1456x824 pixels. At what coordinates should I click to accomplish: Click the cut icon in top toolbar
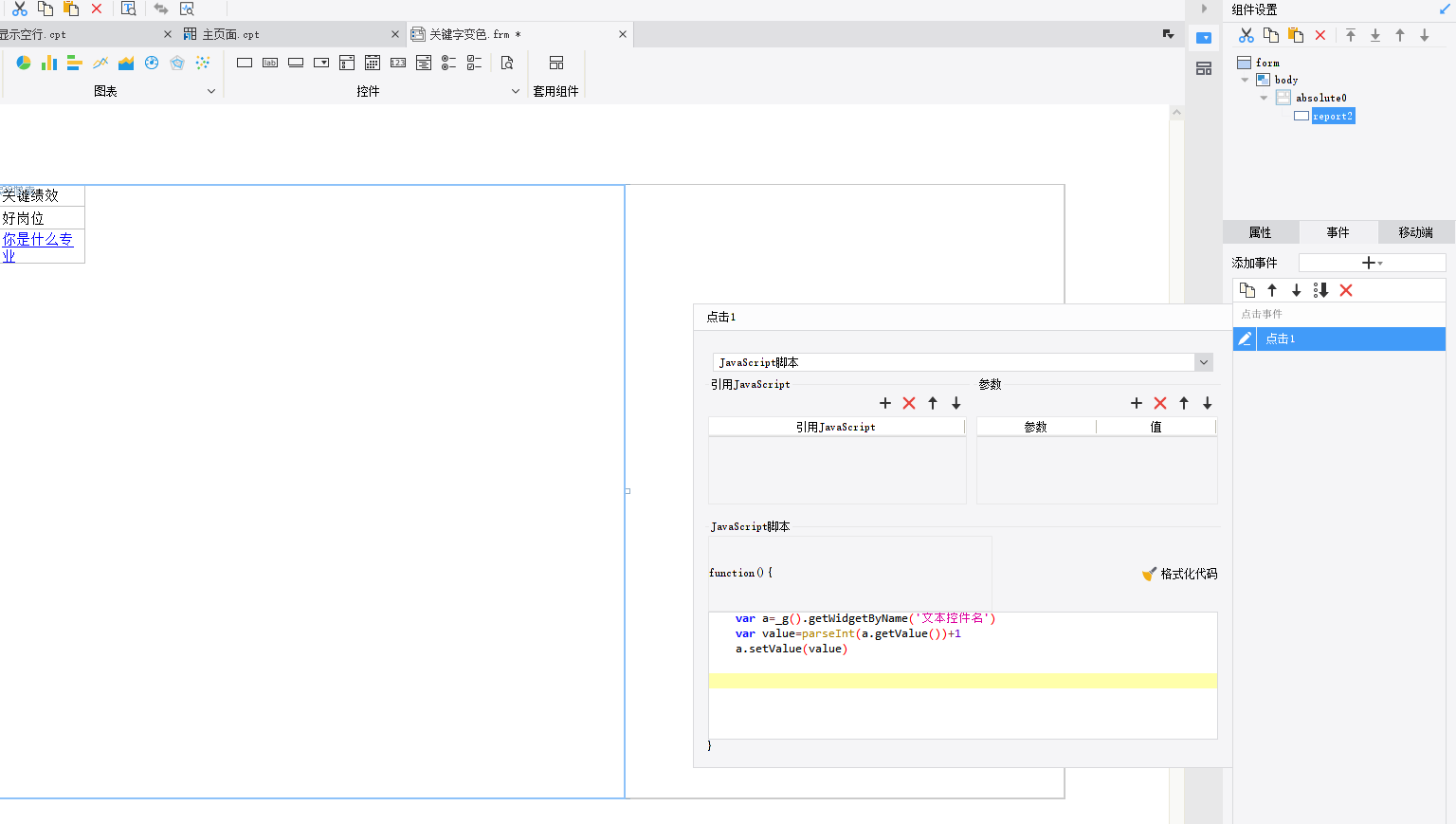[19, 9]
